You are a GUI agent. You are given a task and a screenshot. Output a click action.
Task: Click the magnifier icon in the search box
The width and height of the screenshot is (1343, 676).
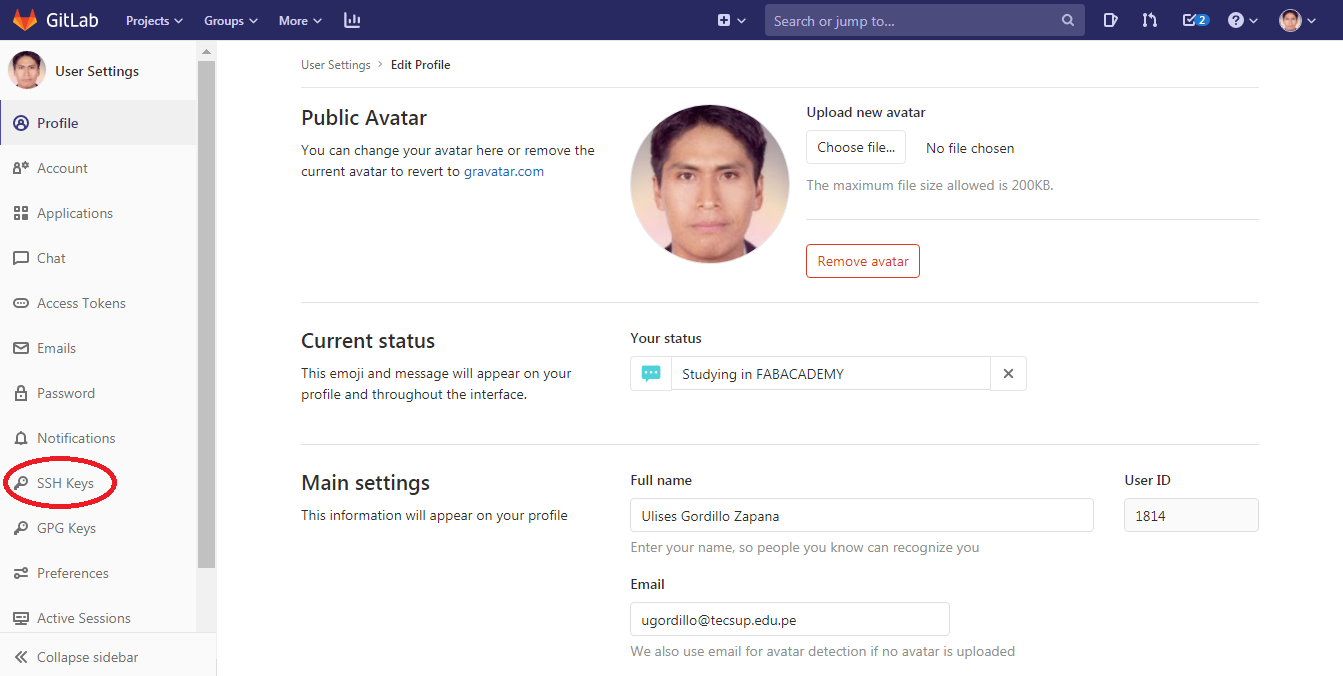click(x=1068, y=20)
